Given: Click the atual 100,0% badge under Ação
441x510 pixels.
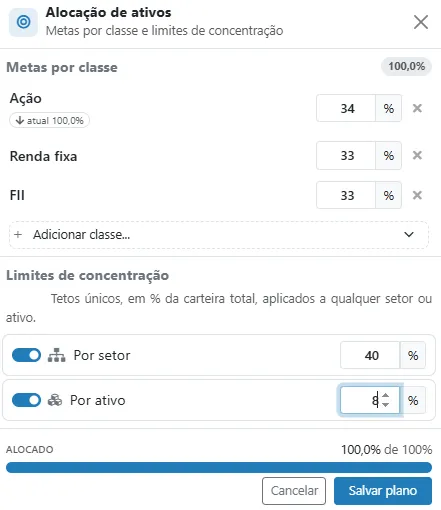Looking at the screenshot, I should 49,120.
